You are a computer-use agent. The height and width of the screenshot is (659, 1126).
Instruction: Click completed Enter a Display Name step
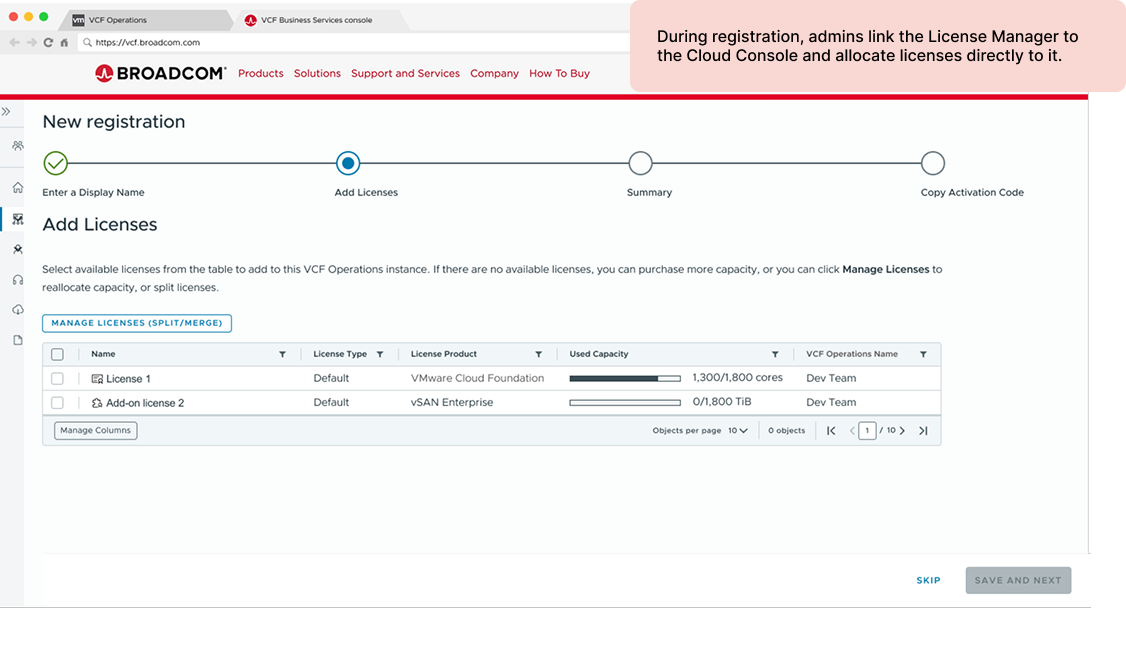(x=55, y=164)
